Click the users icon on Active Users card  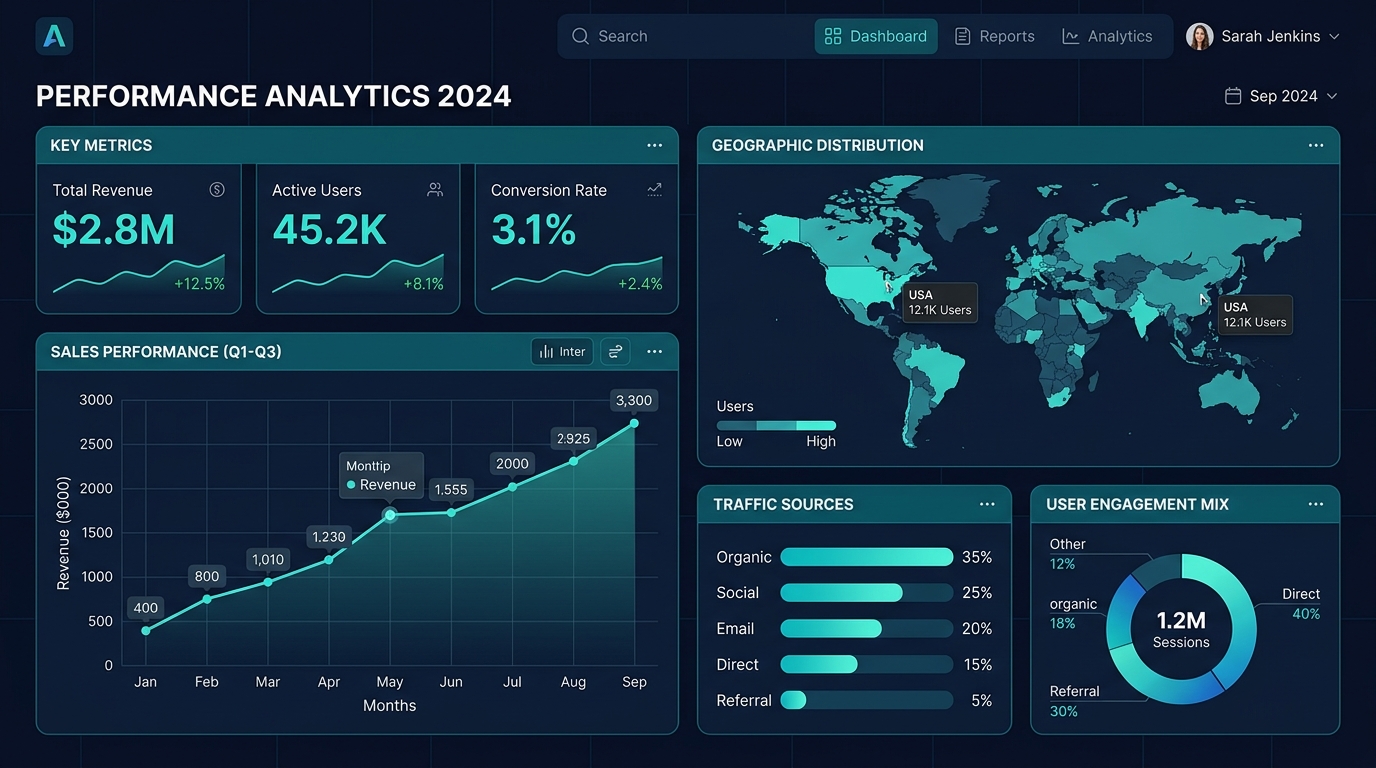(x=435, y=190)
